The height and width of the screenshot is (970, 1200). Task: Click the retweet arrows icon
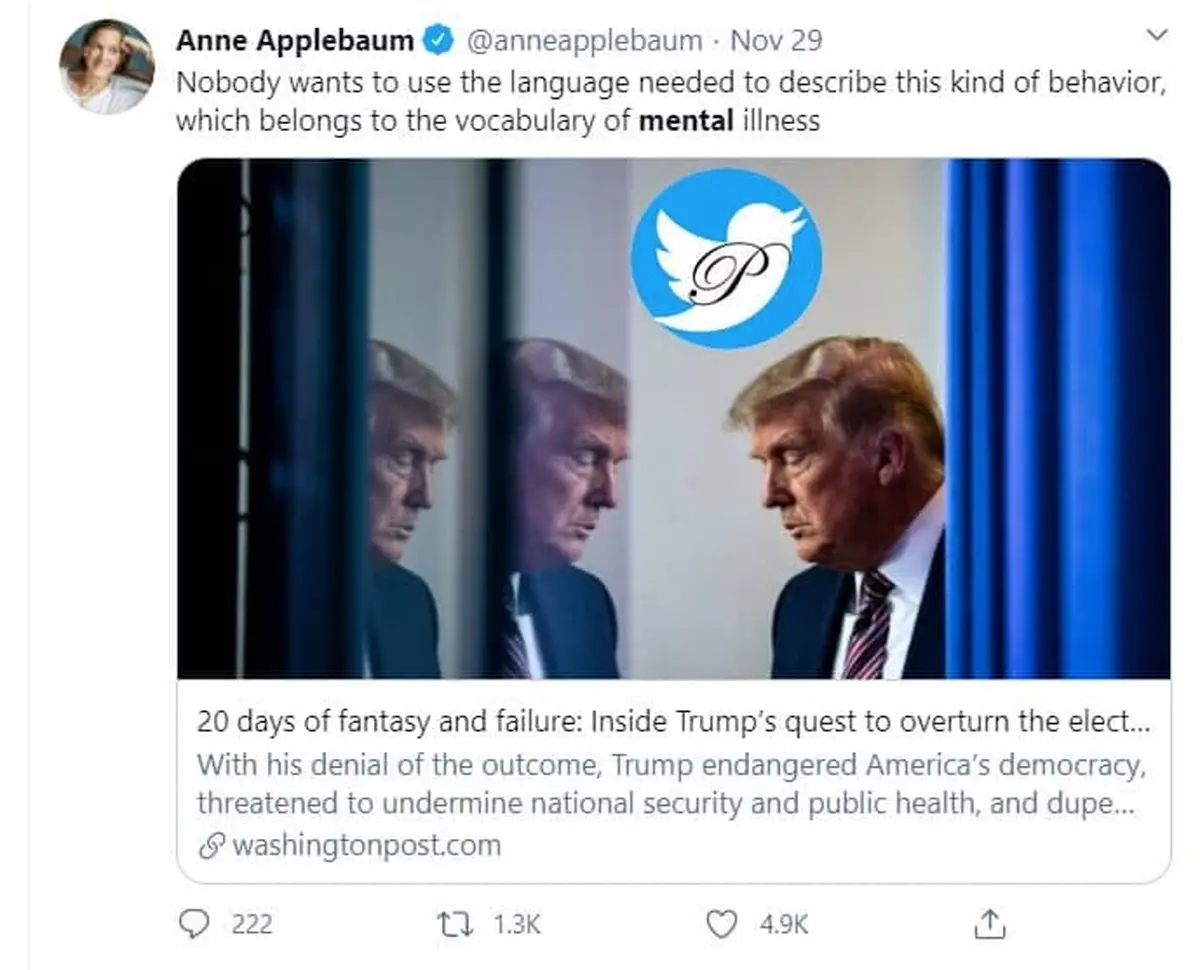pyautogui.click(x=459, y=924)
